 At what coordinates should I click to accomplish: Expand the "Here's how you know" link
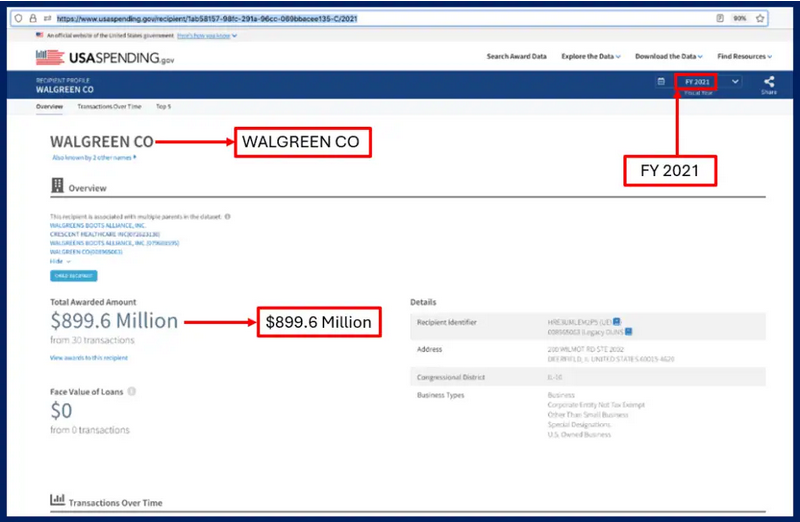click(207, 36)
